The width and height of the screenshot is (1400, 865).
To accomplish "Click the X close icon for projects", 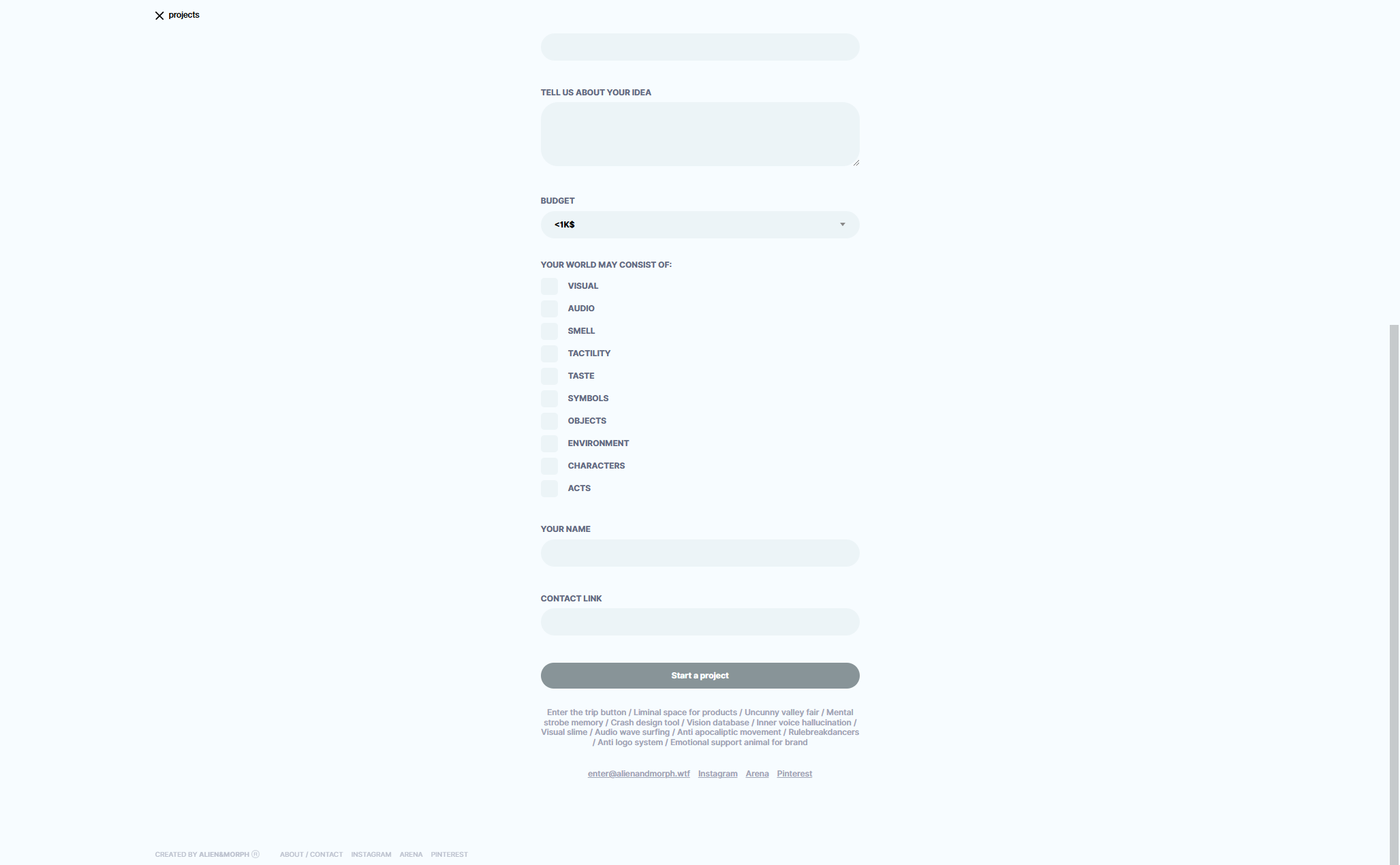I will tap(159, 15).
